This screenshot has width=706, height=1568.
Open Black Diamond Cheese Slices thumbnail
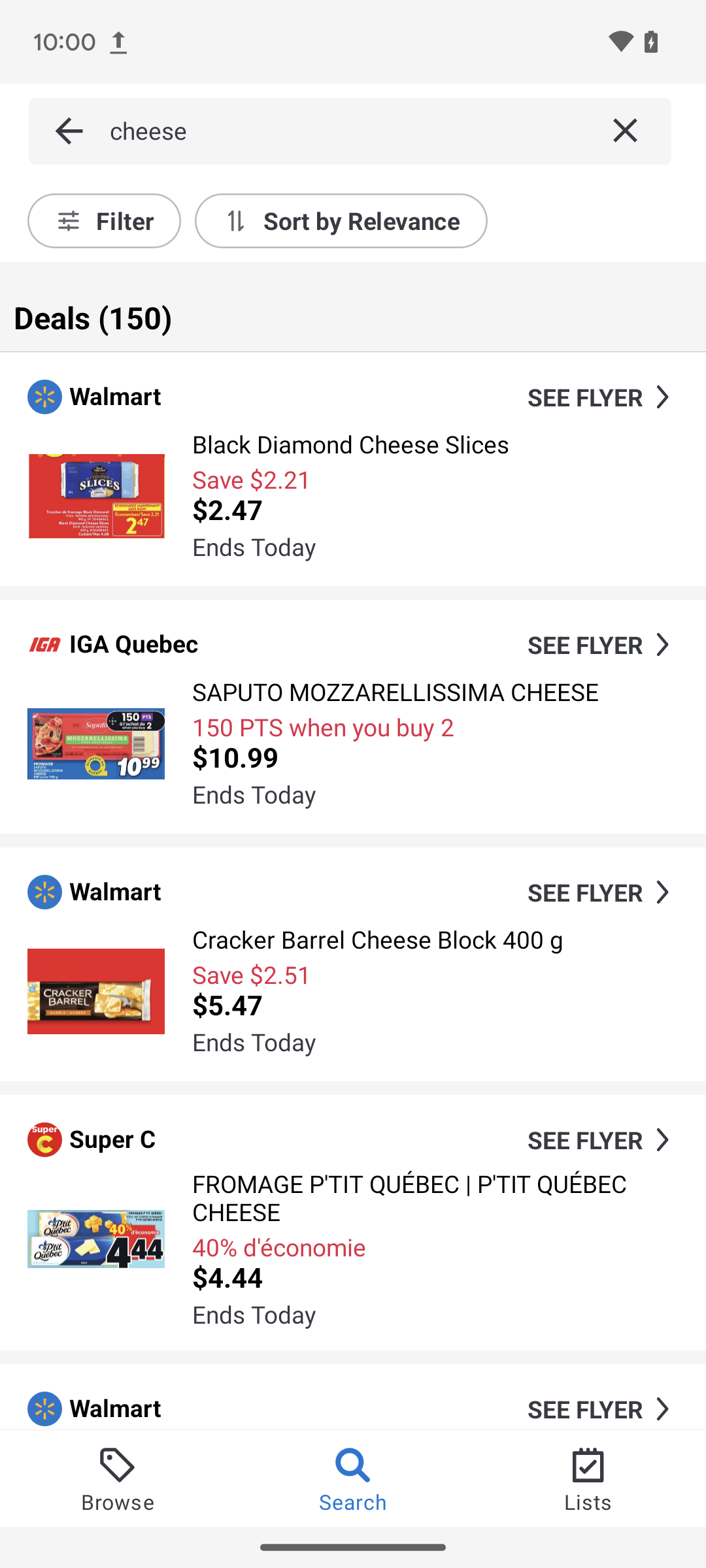point(96,496)
